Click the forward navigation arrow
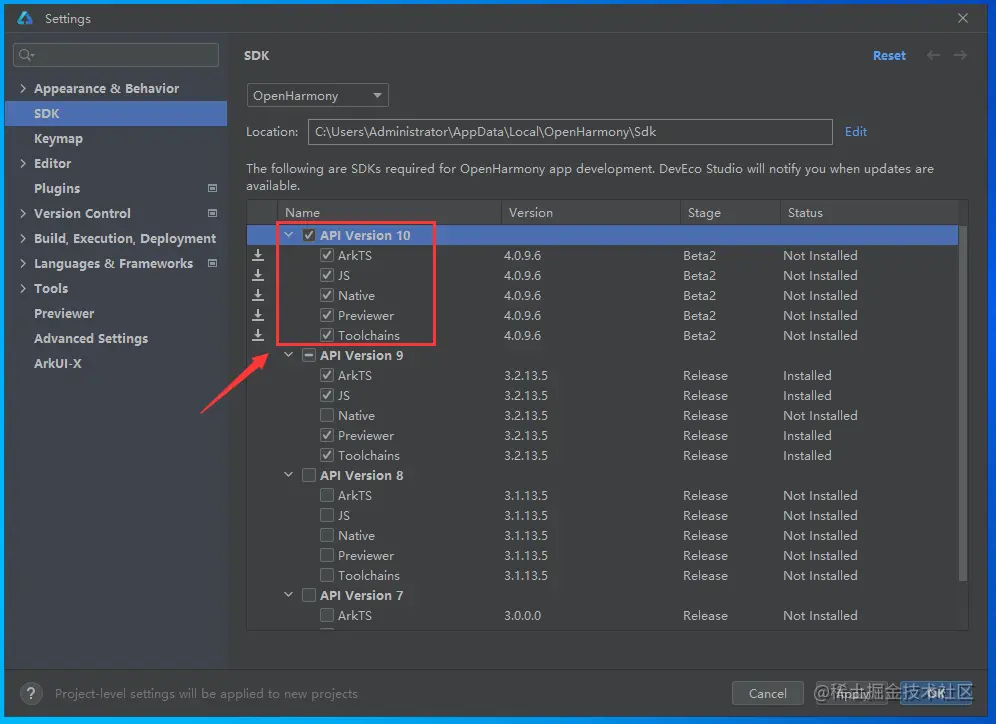 (x=960, y=55)
